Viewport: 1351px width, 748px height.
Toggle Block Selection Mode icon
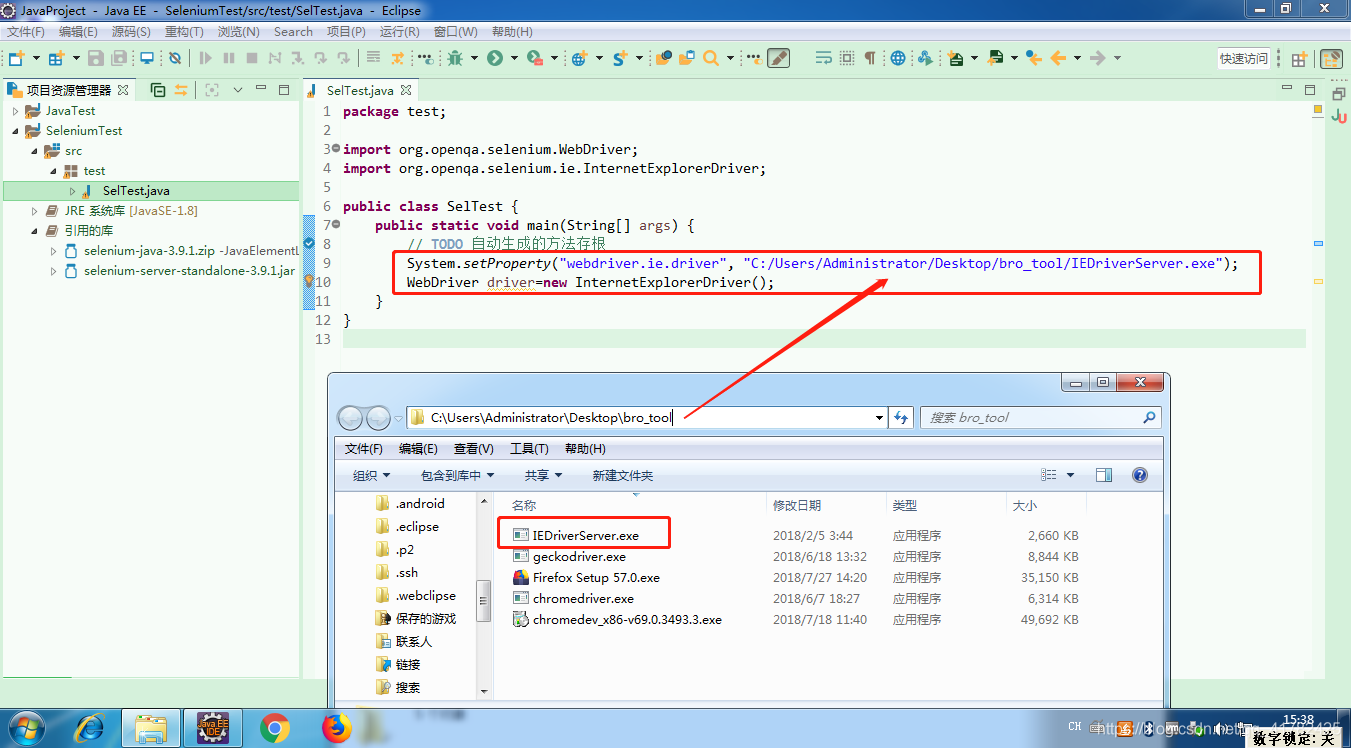pos(847,58)
